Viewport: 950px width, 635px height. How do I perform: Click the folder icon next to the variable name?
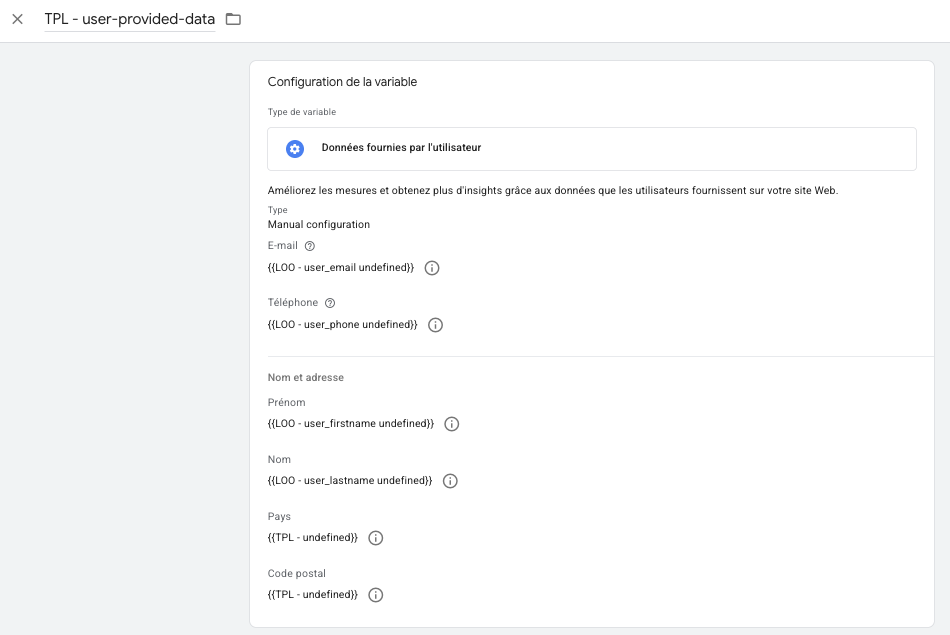233,19
